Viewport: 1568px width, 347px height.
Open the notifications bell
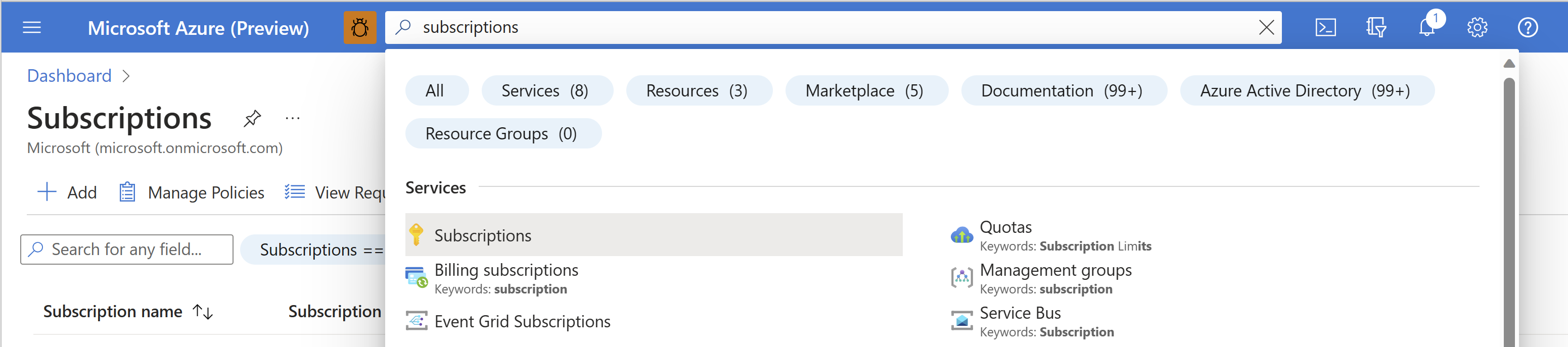(1427, 27)
